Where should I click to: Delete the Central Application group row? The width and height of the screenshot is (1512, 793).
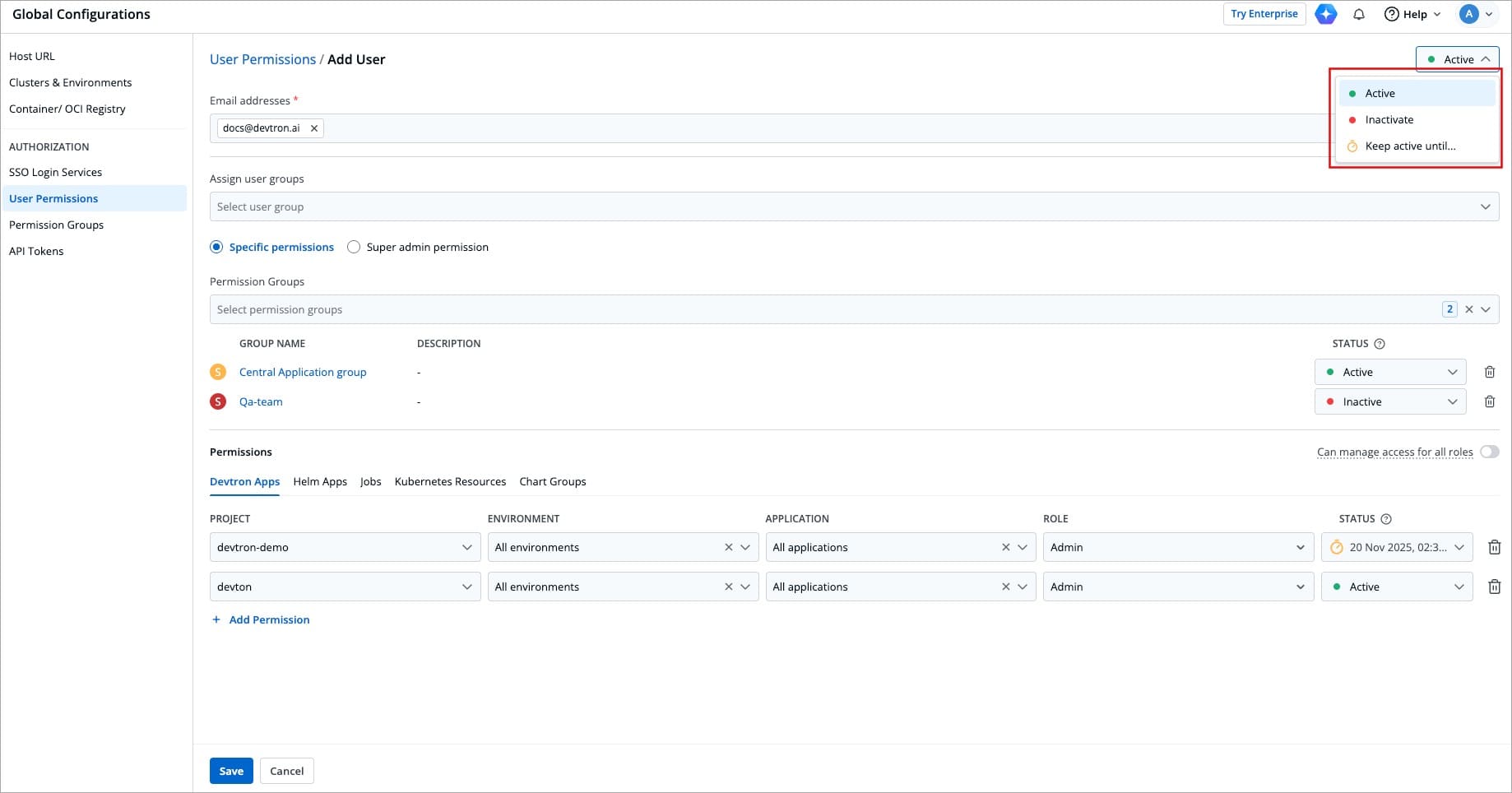click(1489, 372)
